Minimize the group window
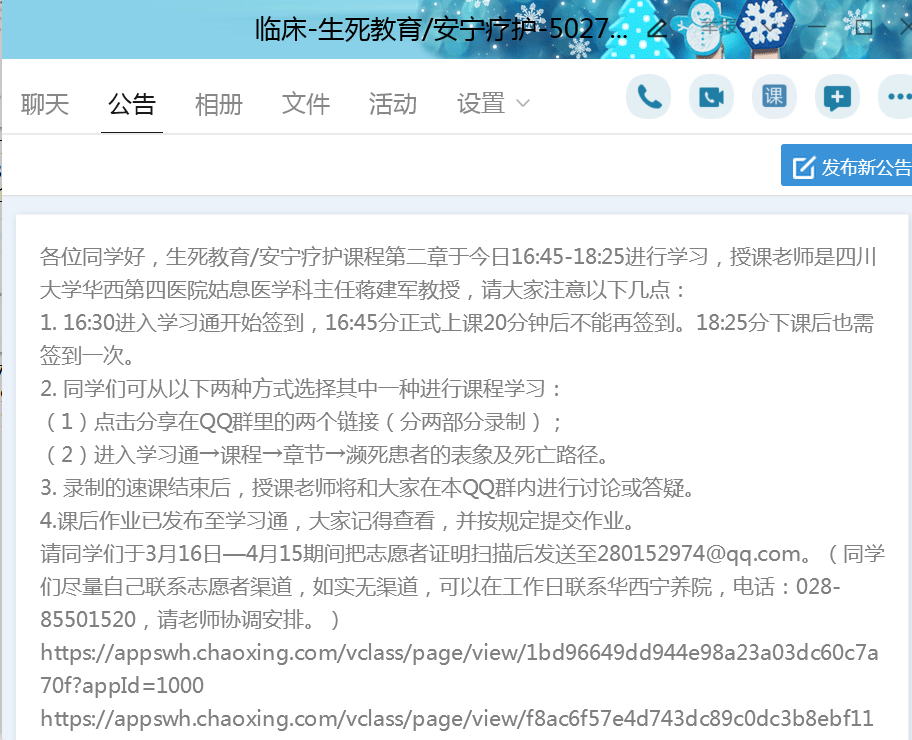The image size is (912, 740). tap(818, 28)
